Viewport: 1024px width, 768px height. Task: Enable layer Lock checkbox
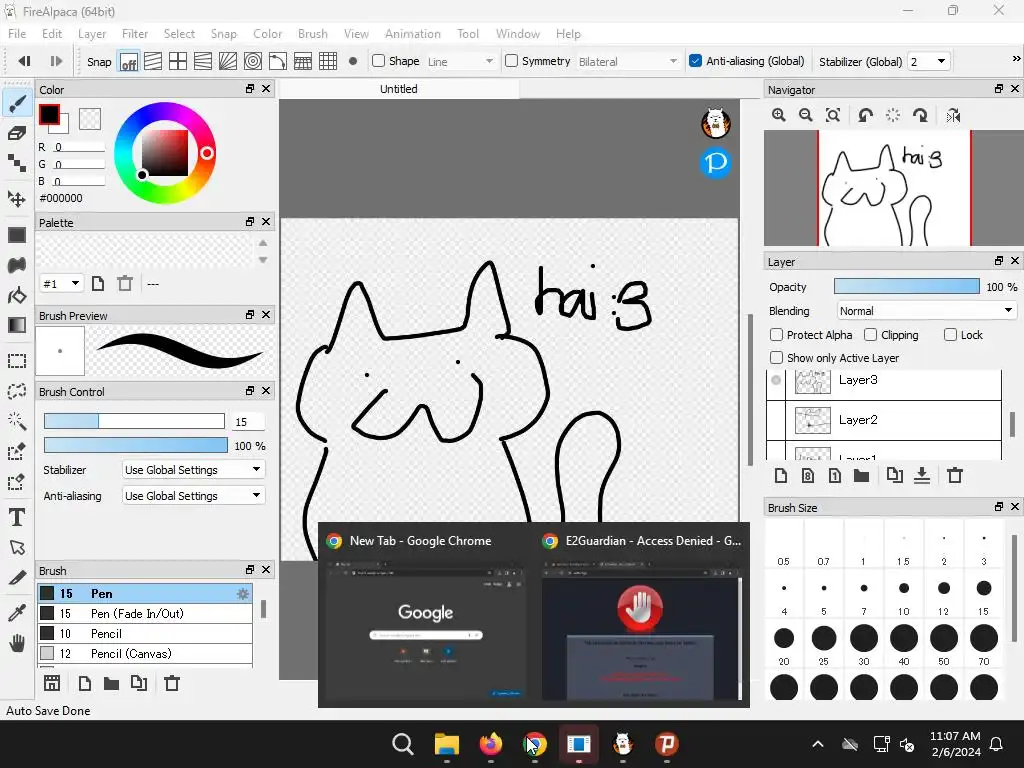coord(950,334)
